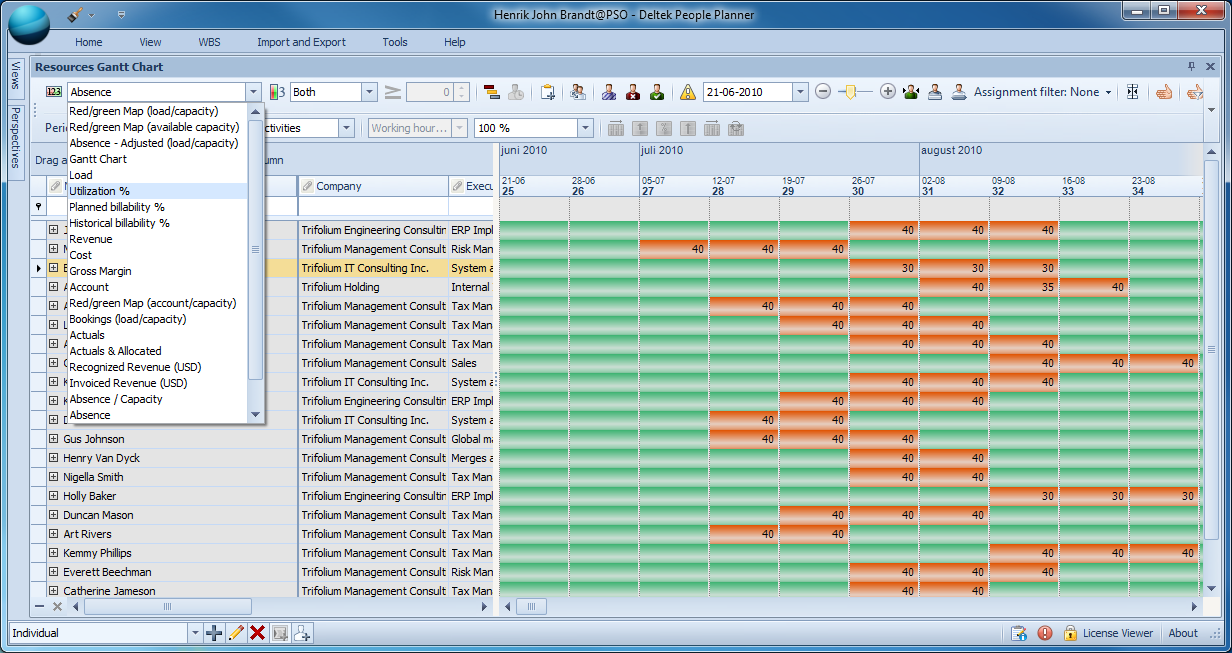Toggle the Resources Gantt Chart pin
Viewport: 1232px width, 653px height.
1191,67
